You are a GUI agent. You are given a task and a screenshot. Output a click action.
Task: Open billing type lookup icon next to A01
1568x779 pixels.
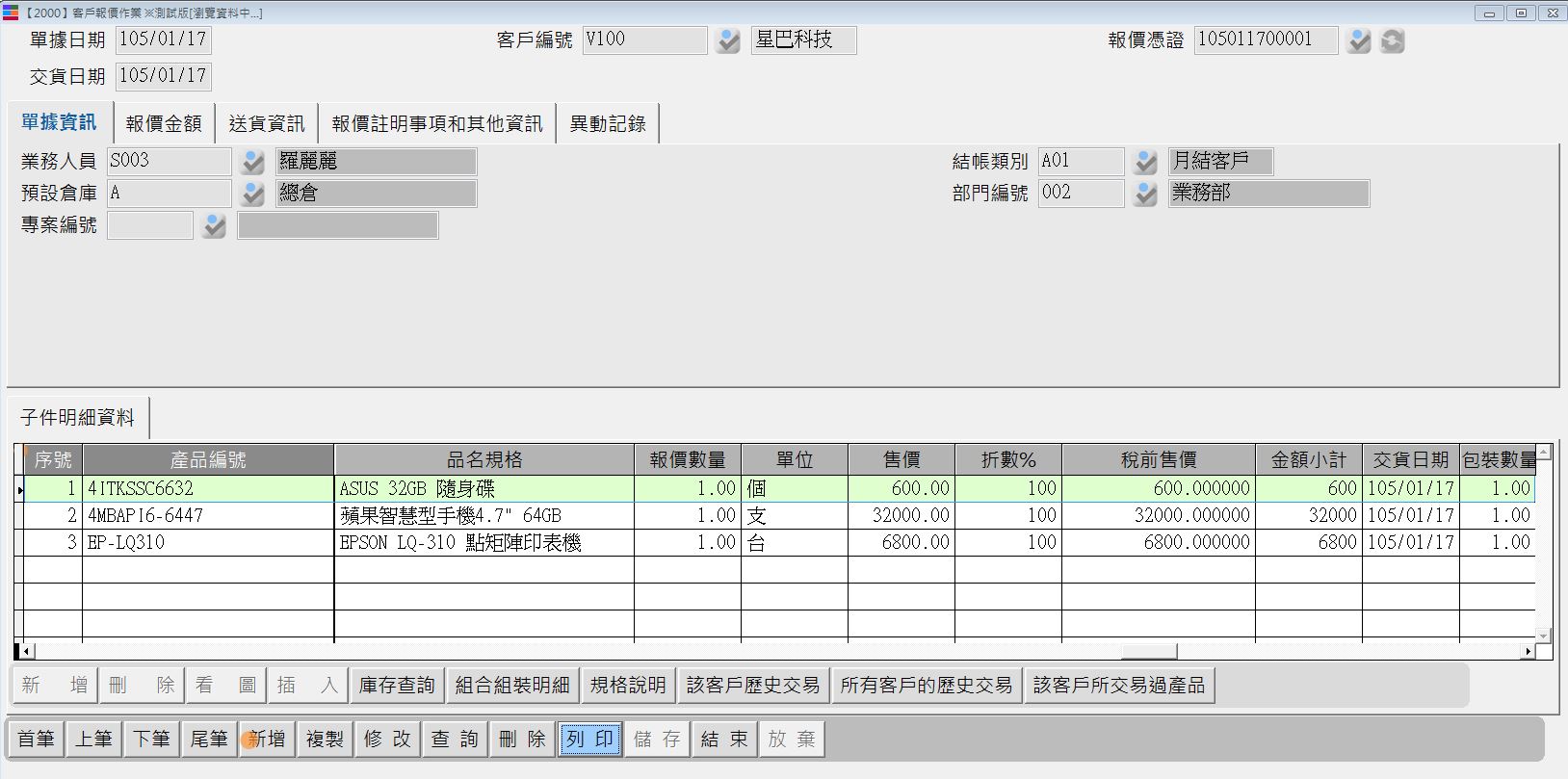click(x=1145, y=162)
